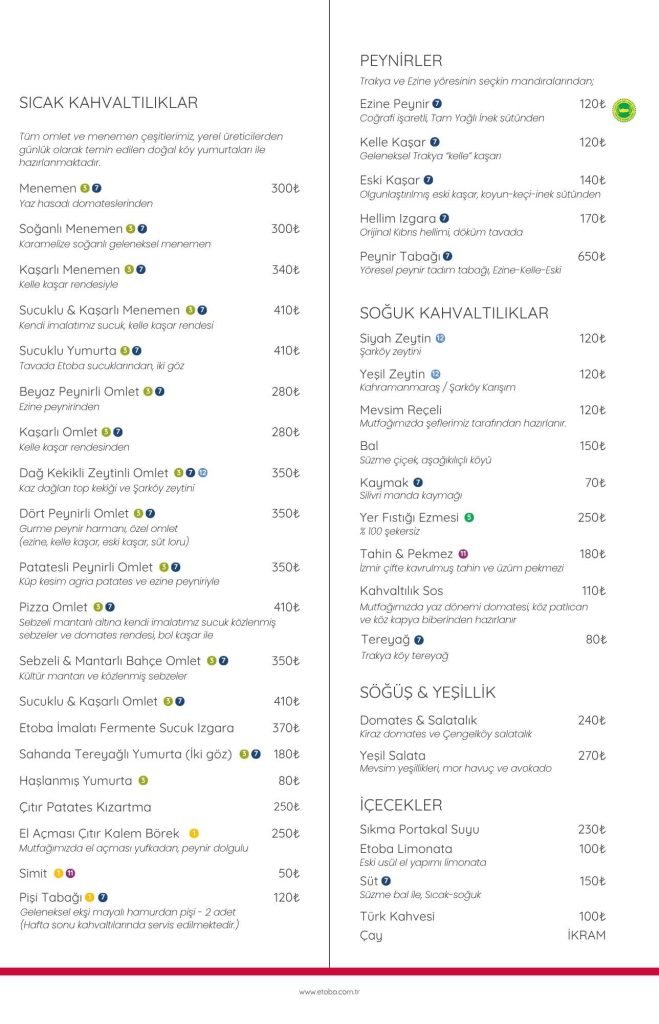Click the olive allergen 3 icon beside Haşlanmış Yumurta
This screenshot has width=659, height=1024.
coord(143,780)
